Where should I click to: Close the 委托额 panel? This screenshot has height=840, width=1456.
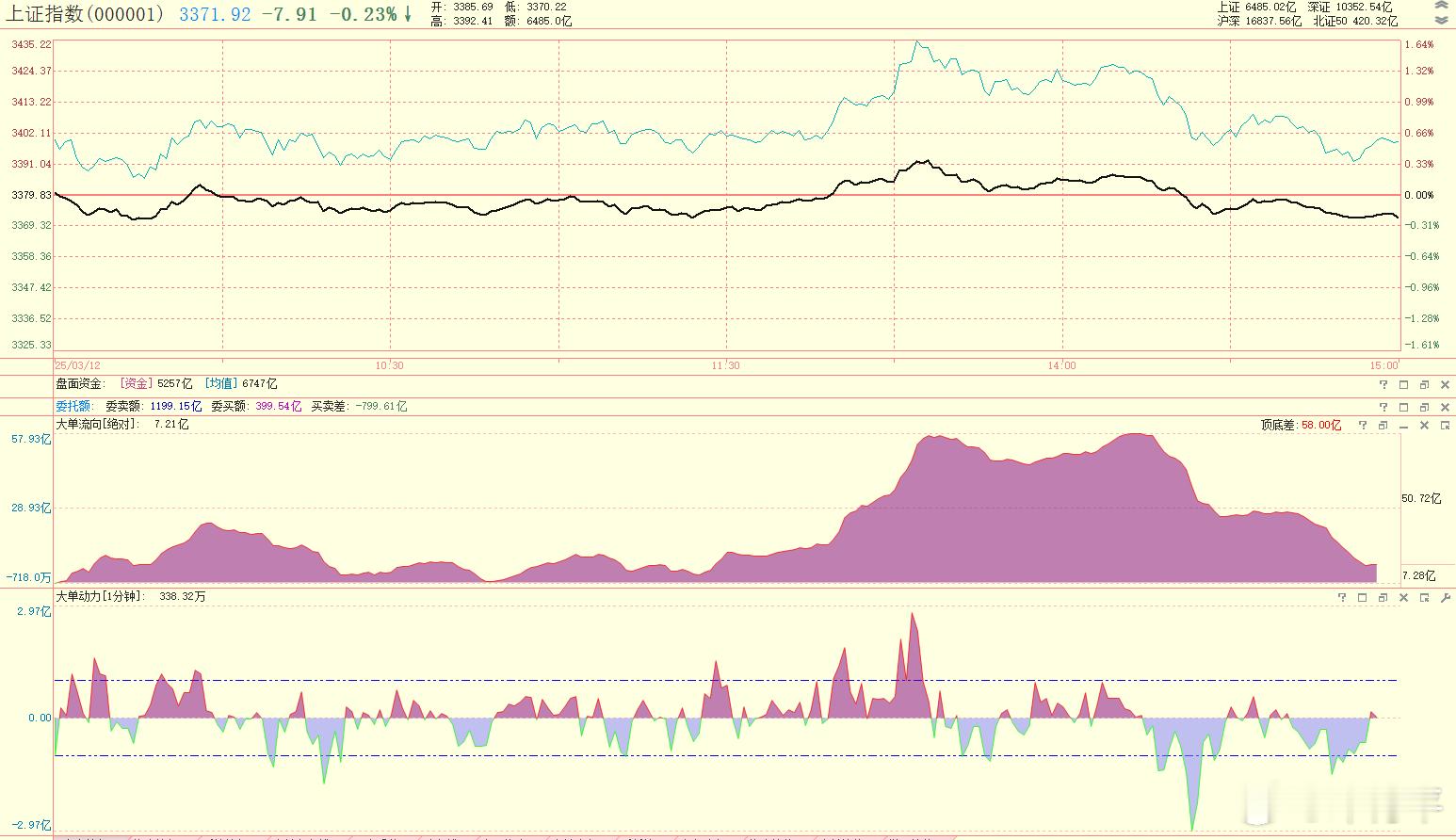[1445, 407]
